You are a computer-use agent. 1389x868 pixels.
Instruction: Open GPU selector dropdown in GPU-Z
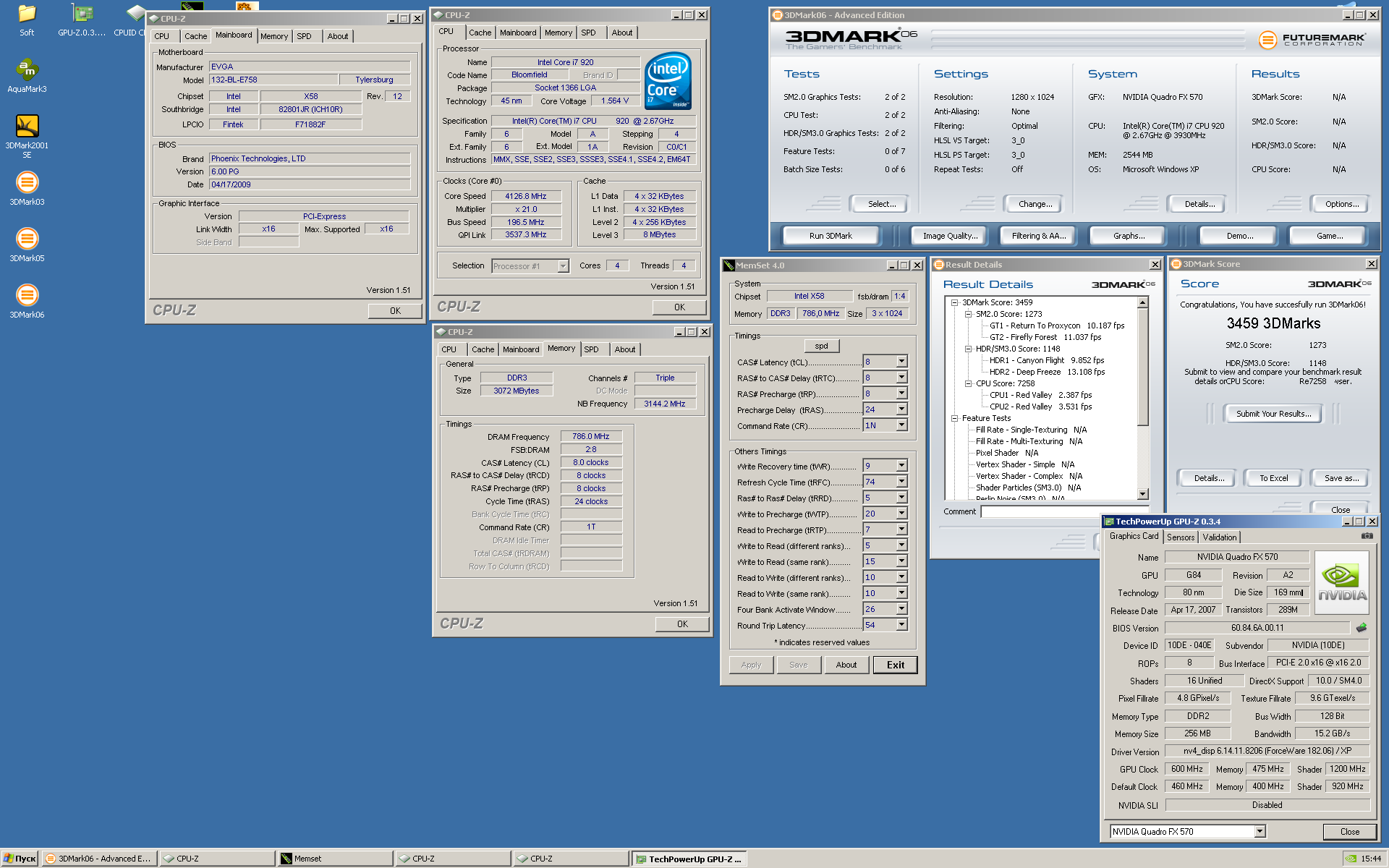(x=1260, y=832)
